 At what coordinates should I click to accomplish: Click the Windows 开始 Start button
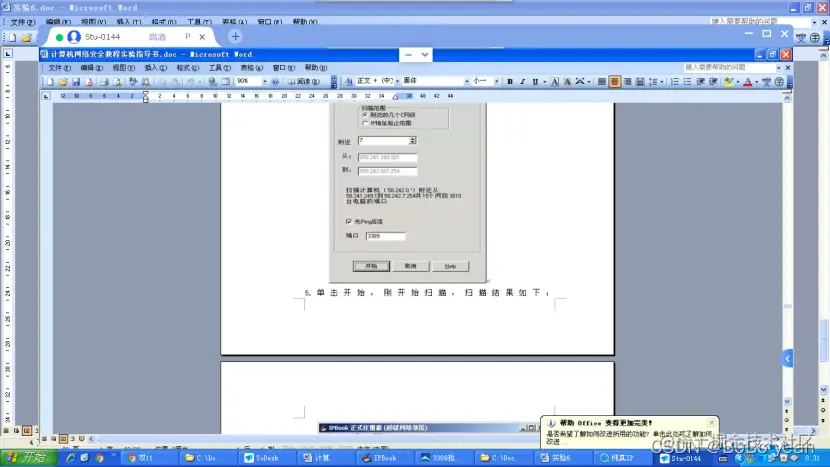(28, 457)
